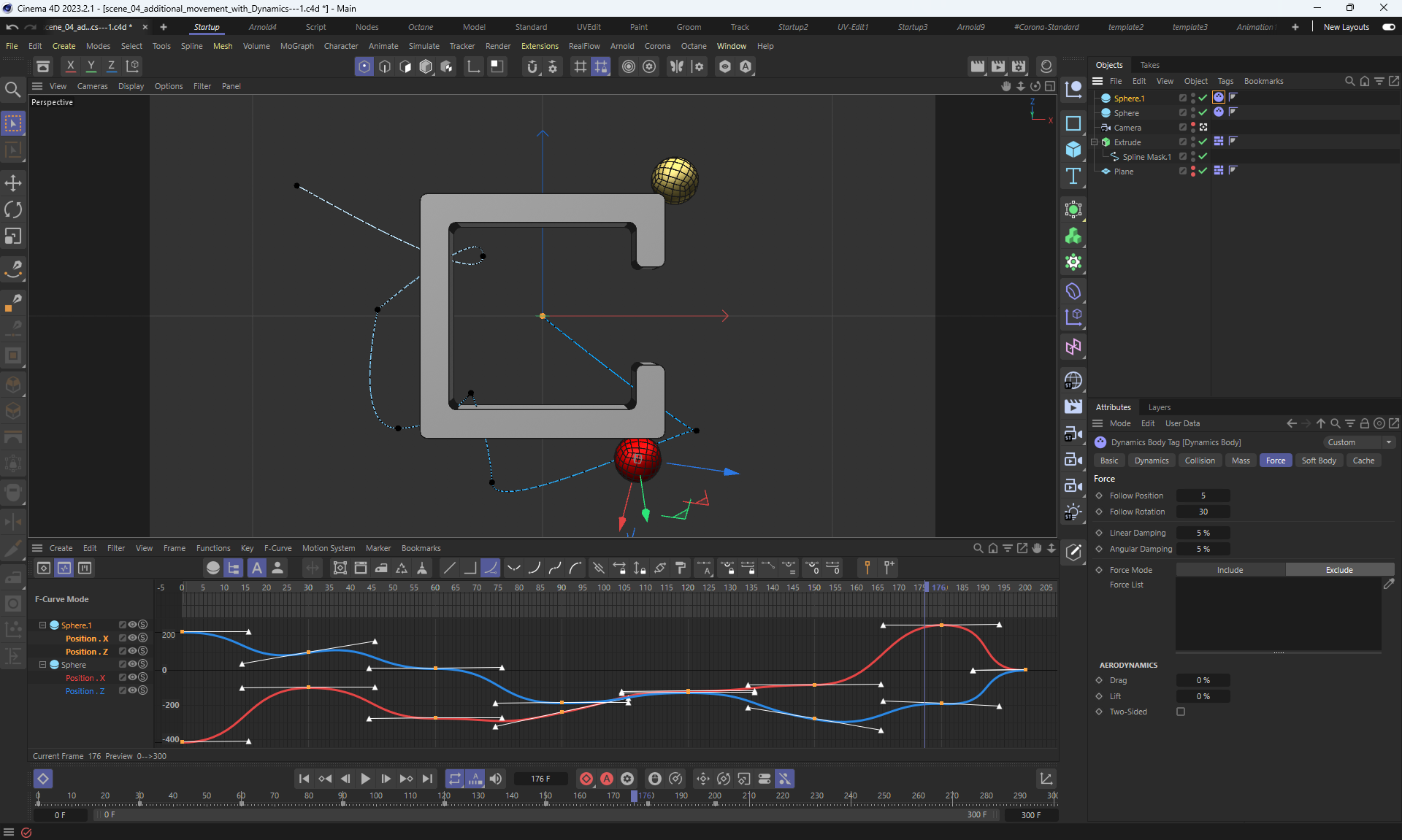Collapse the Sphere.1 track in F-Curve list

[x=42, y=625]
